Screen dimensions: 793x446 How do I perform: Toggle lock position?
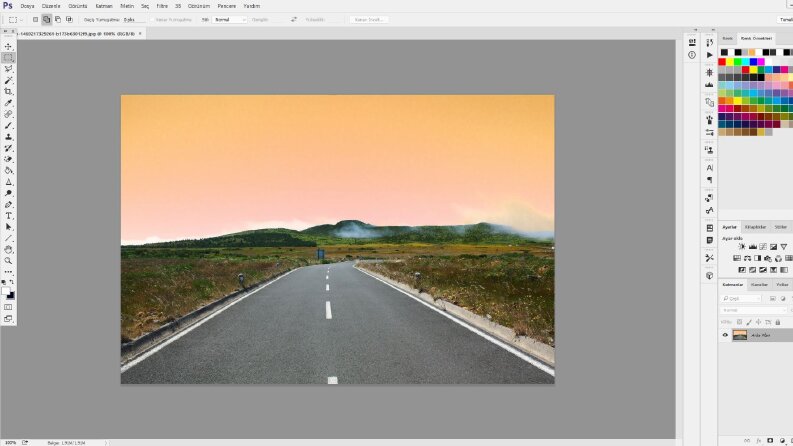pyautogui.click(x=759, y=322)
